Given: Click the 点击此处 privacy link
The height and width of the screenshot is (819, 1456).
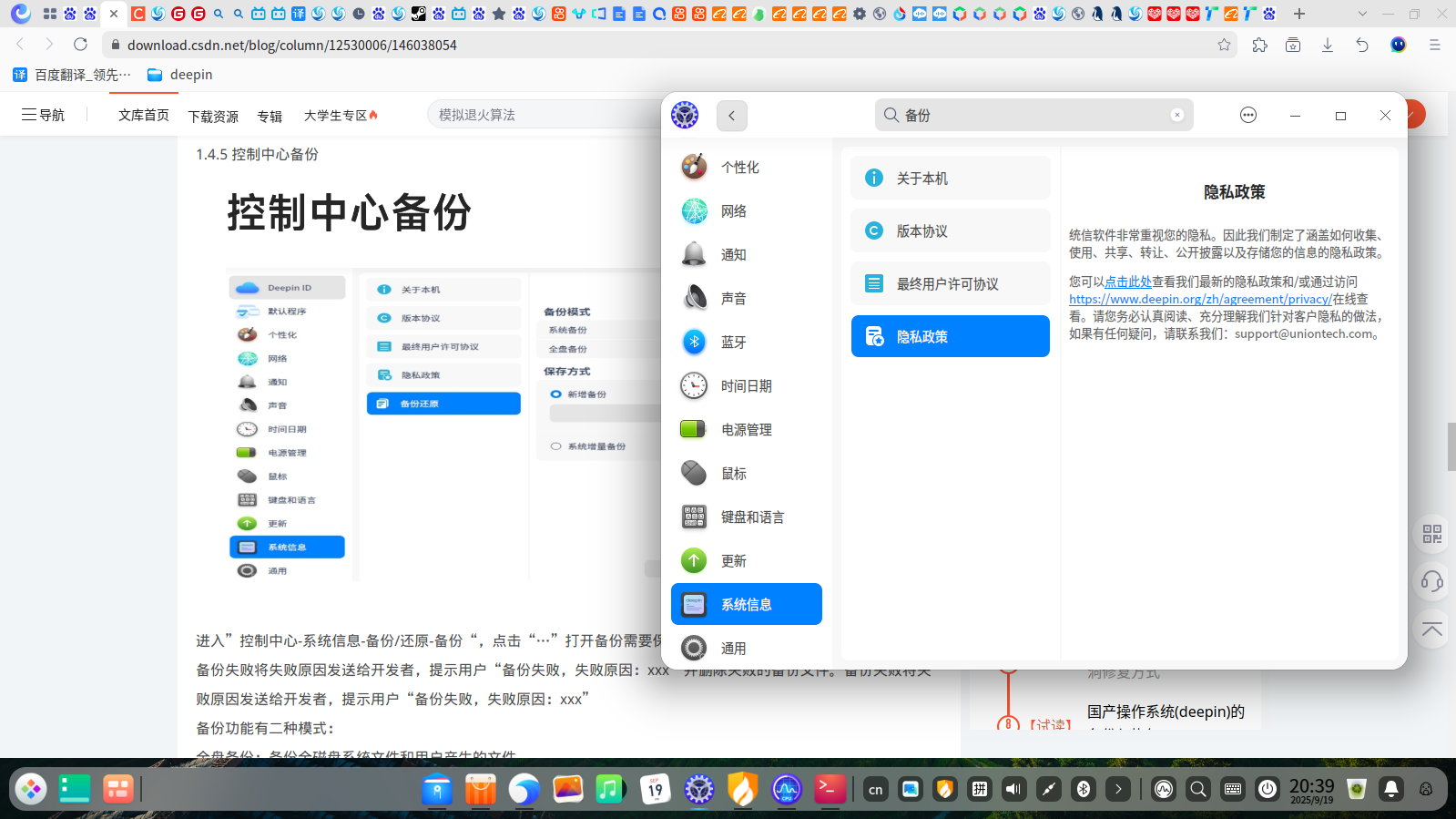Looking at the screenshot, I should [1128, 282].
